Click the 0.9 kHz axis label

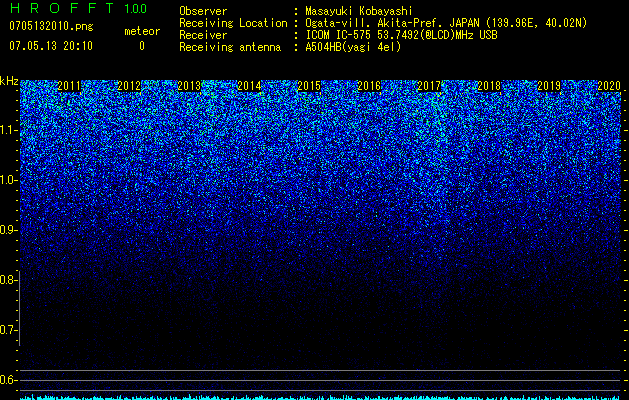9,230
